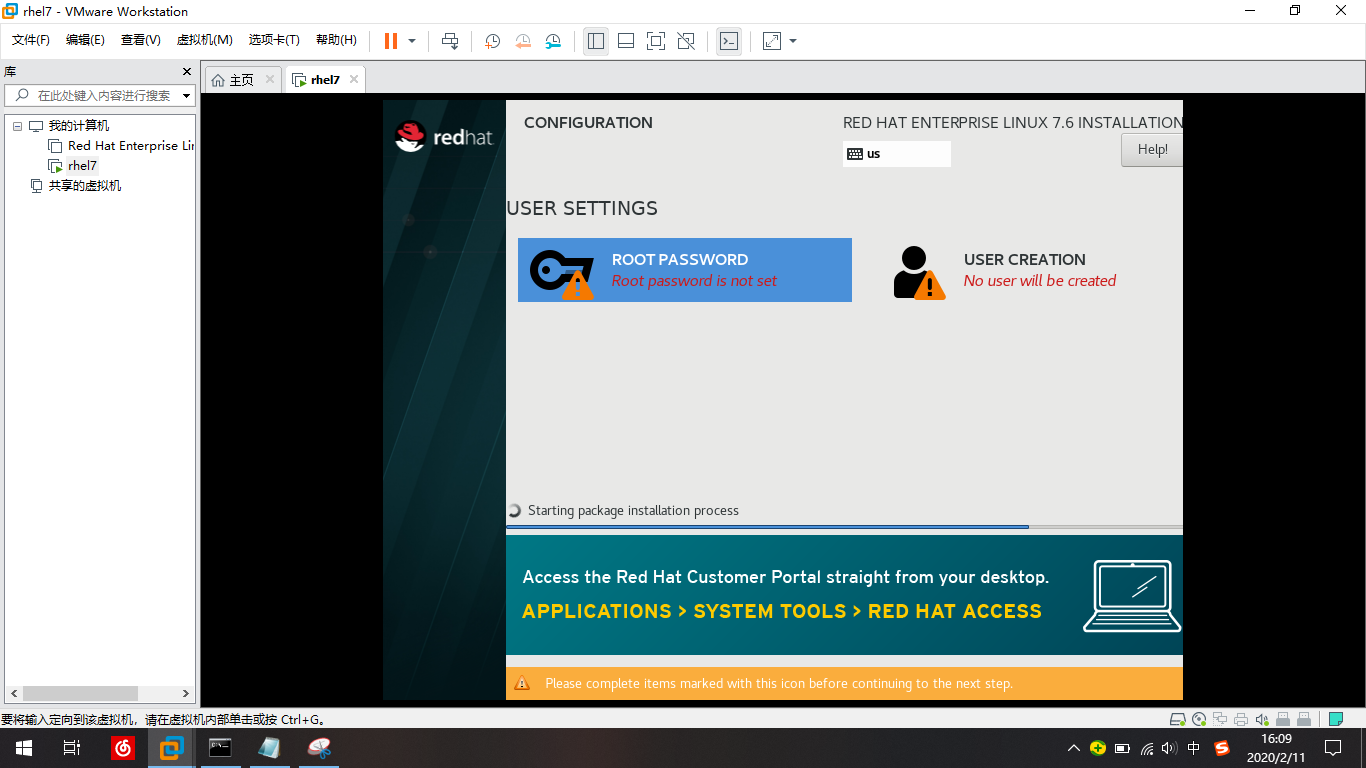Select Red Hat Enterprise Linux VM in library
The width and height of the screenshot is (1366, 768).
point(121,146)
